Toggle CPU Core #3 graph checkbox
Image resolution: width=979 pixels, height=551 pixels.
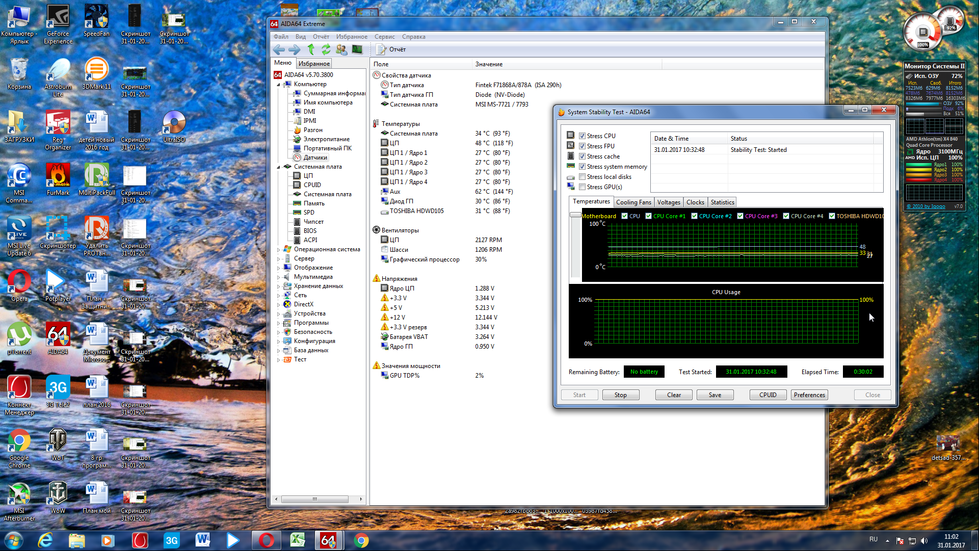pos(740,216)
